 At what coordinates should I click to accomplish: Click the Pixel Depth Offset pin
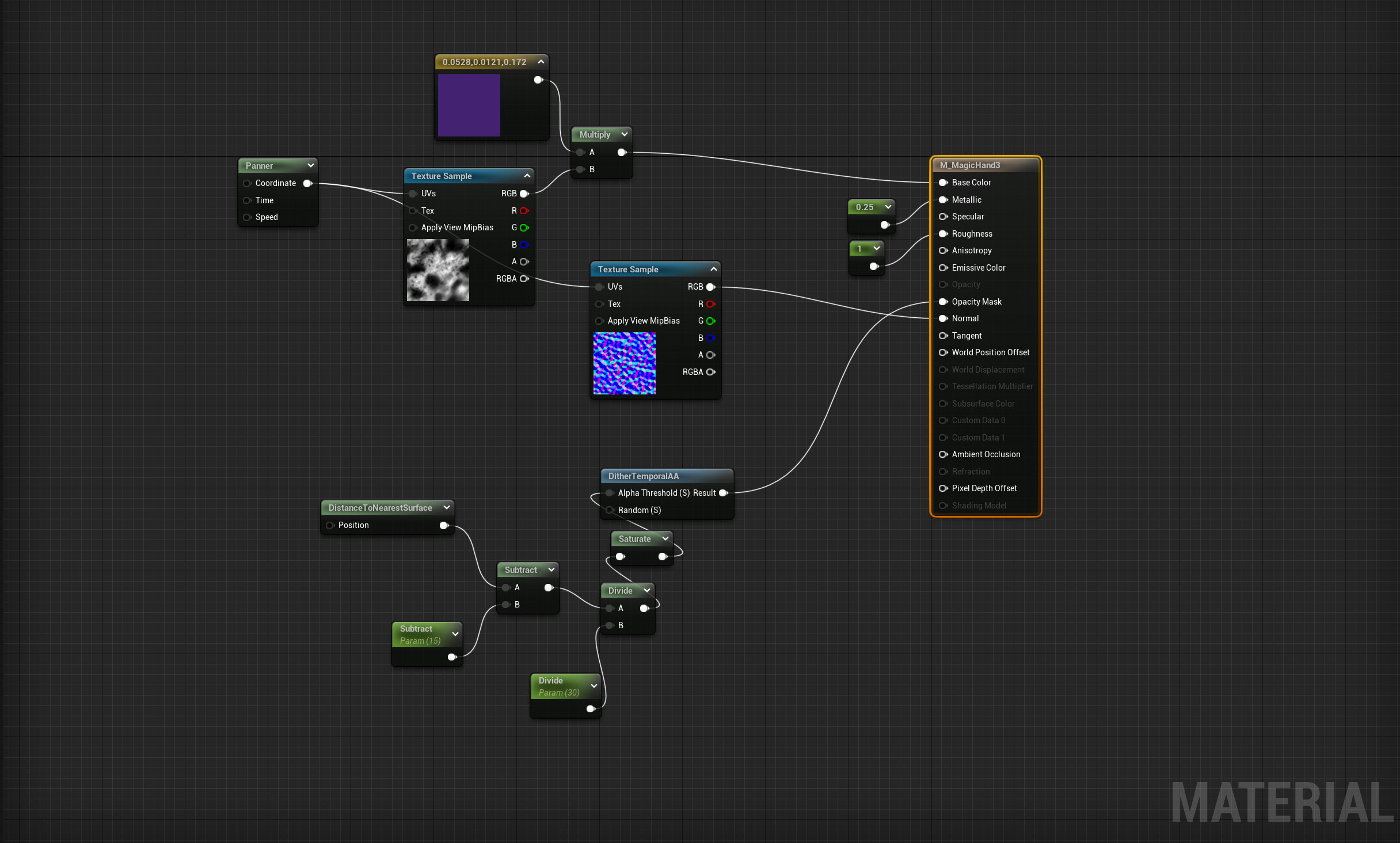pyautogui.click(x=943, y=488)
